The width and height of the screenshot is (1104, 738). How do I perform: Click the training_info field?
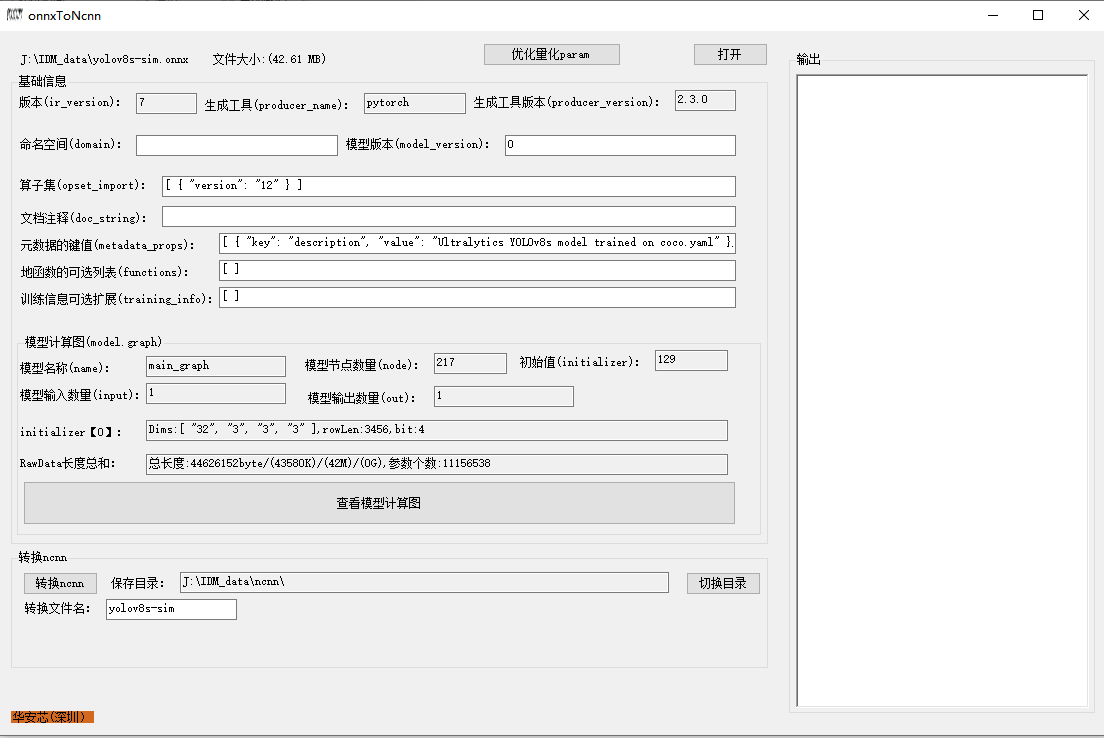point(477,297)
